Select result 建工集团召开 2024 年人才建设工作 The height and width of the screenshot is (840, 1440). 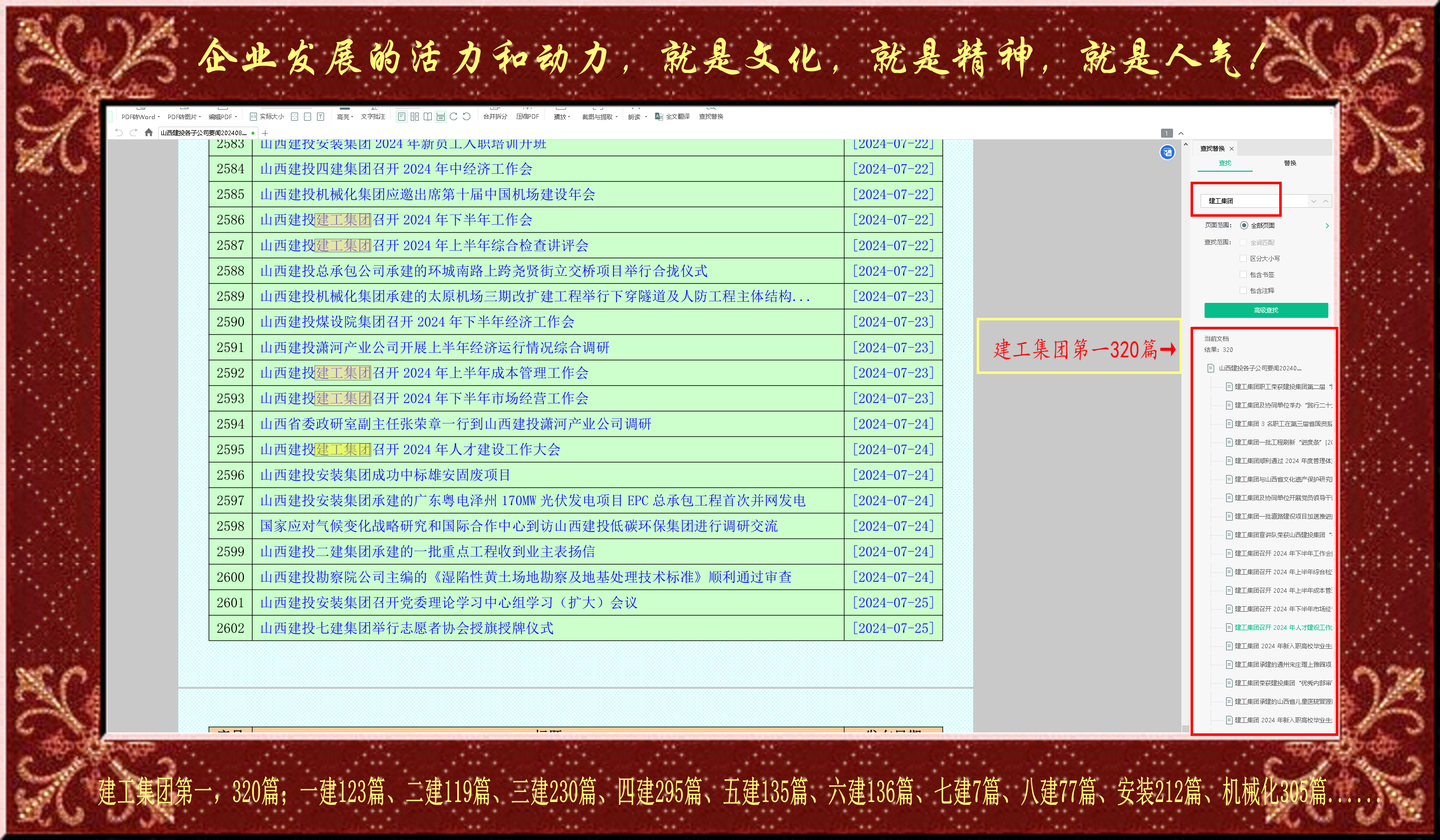(1282, 628)
